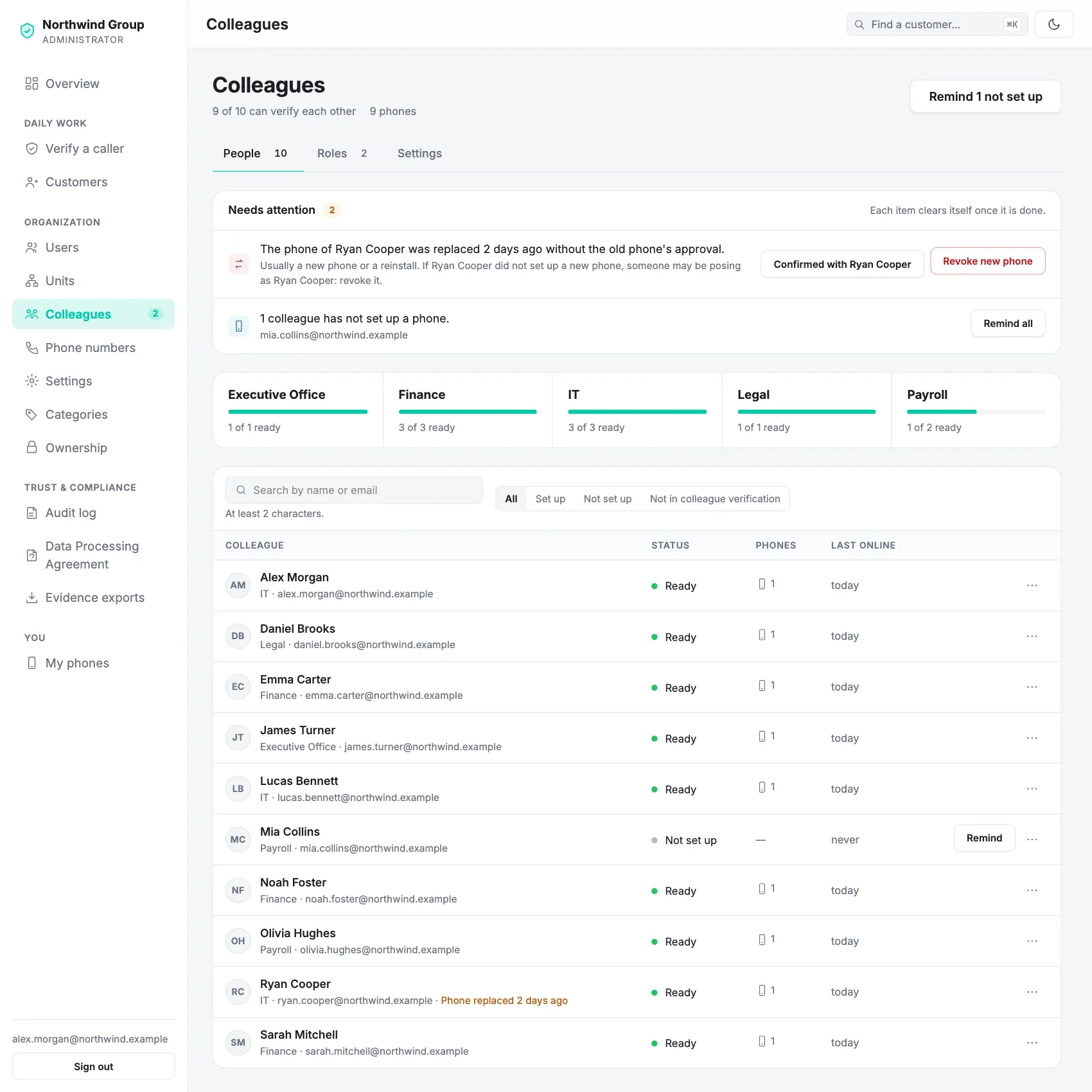This screenshot has height=1092, width=1092.
Task: Select Colleagues in the sidebar
Action: [94, 314]
